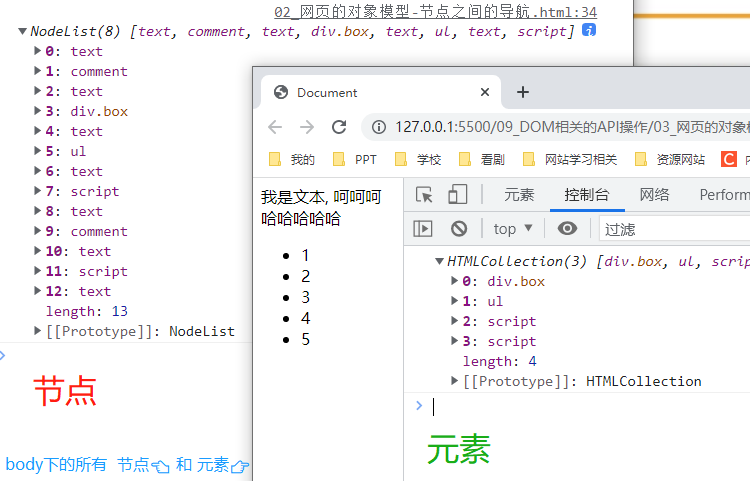The height and width of the screenshot is (481, 750).
Task: Click the 'length: 4' entry
Action: tap(499, 361)
